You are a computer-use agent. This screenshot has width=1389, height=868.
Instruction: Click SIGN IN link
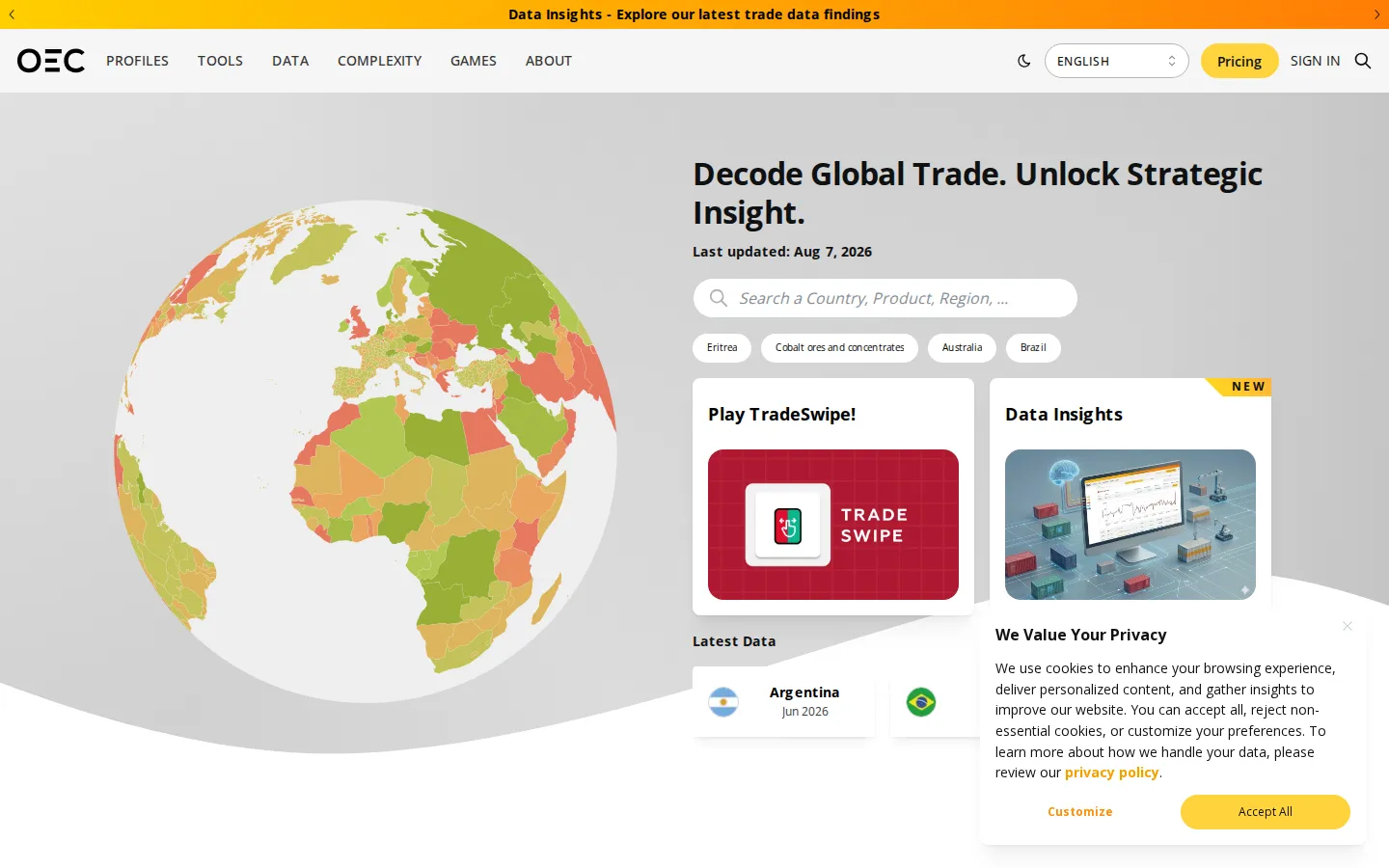tap(1315, 61)
